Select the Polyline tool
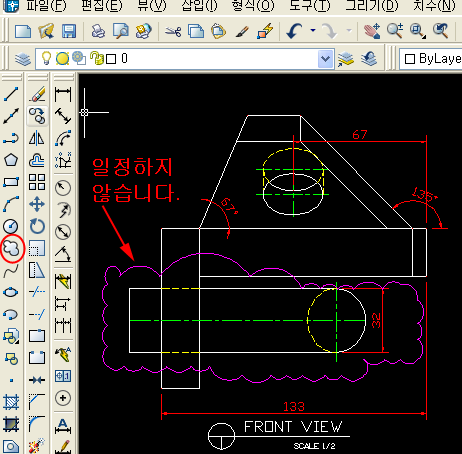The image size is (462, 454). pyautogui.click(x=11, y=138)
